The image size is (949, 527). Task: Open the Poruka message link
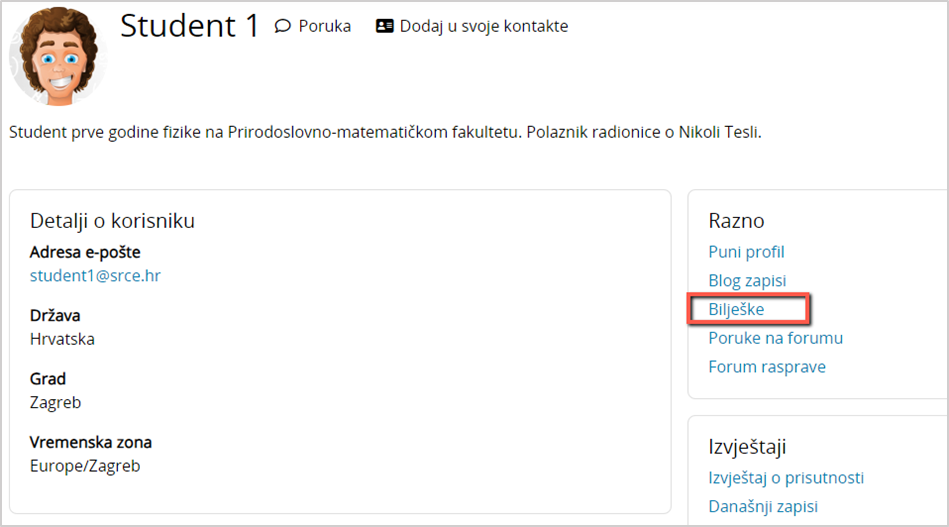coord(324,26)
